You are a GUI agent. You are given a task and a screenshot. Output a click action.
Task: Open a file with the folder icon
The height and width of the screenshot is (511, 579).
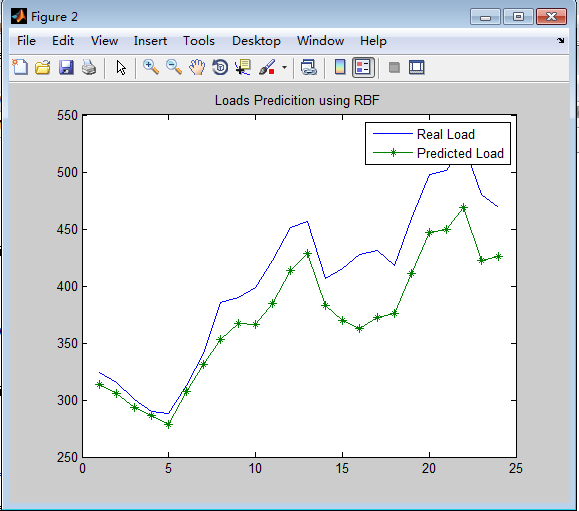[43, 68]
